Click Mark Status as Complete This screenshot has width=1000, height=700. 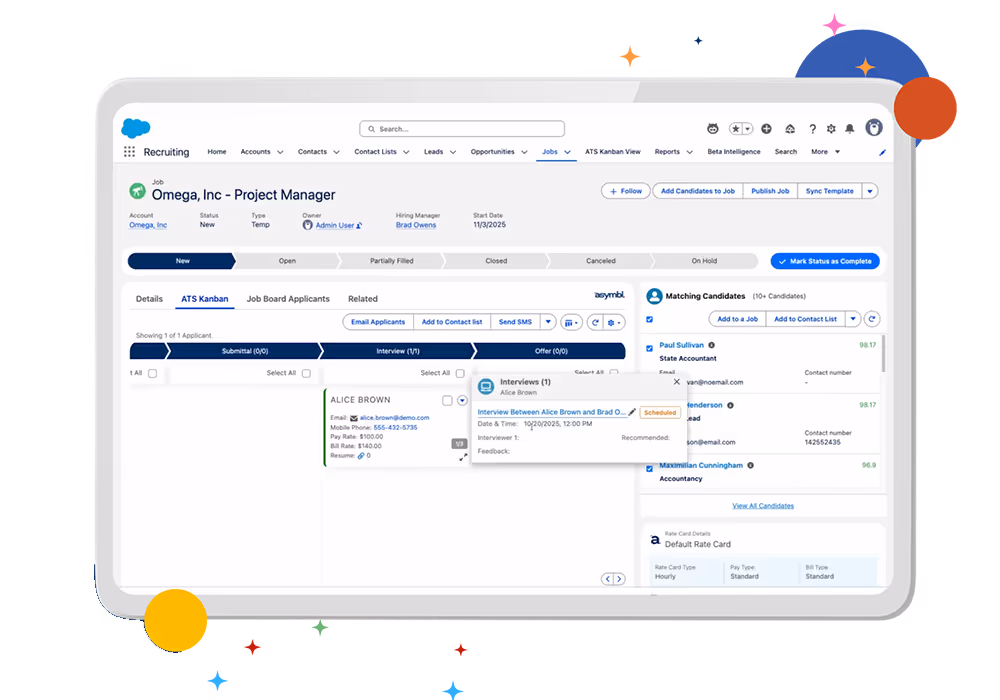(825, 261)
